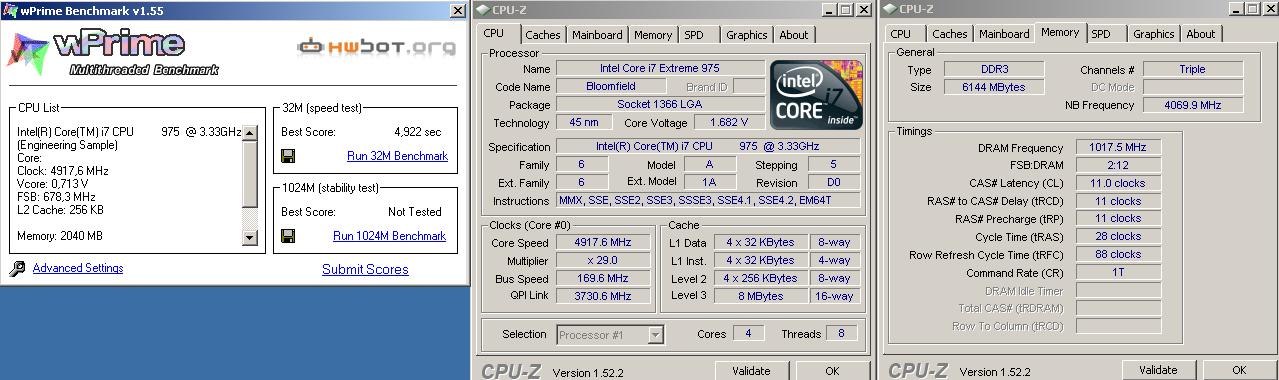Open the Submit Scores link
The height and width of the screenshot is (380, 1279).
coord(365,269)
